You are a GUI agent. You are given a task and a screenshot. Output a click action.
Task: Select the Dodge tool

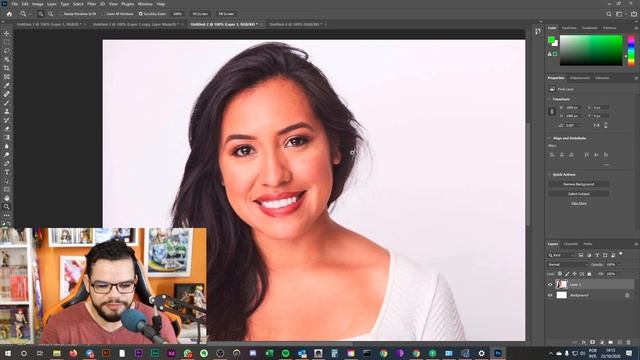point(7,155)
